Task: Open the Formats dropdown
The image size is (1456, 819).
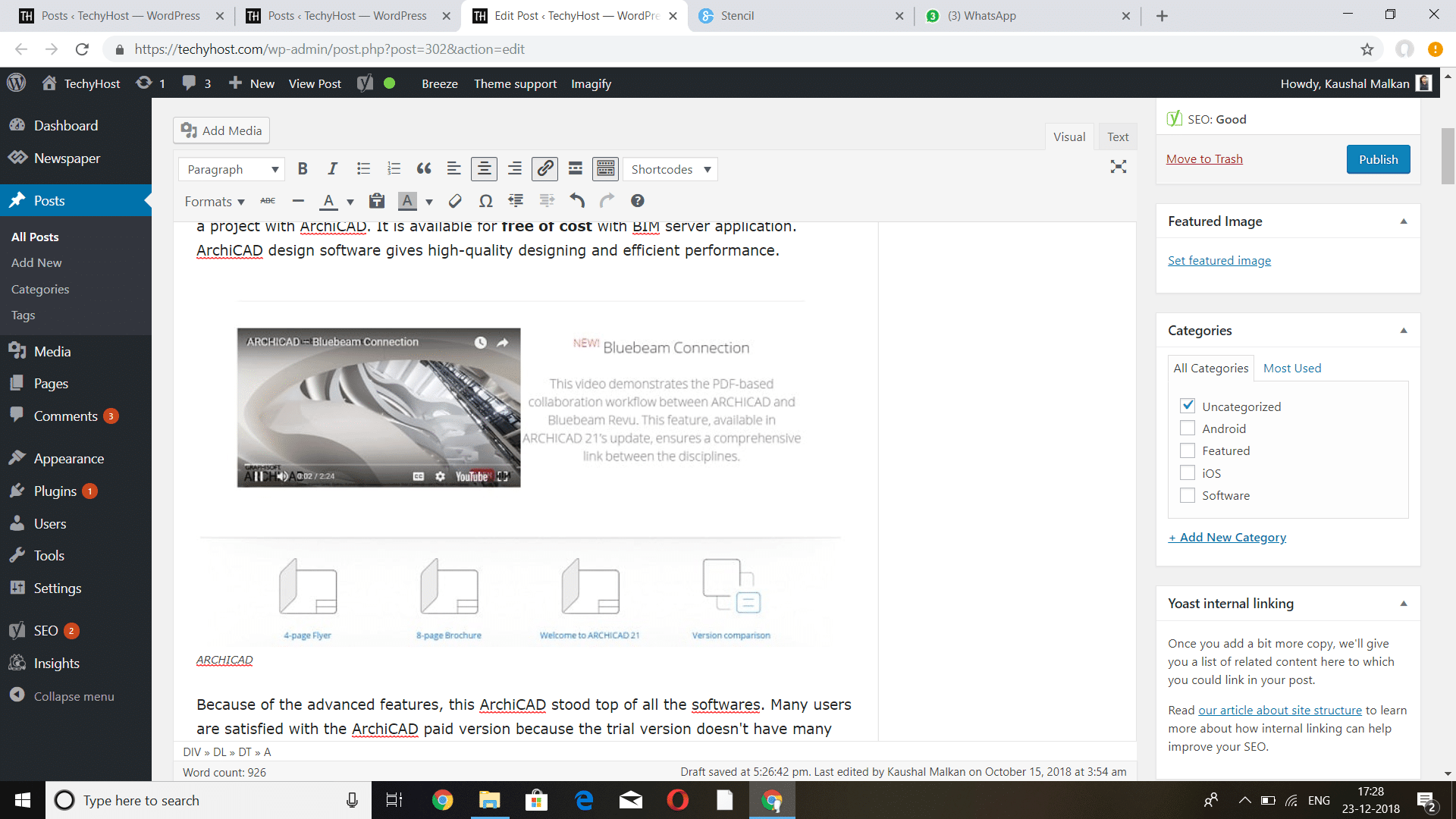Action: click(x=215, y=201)
